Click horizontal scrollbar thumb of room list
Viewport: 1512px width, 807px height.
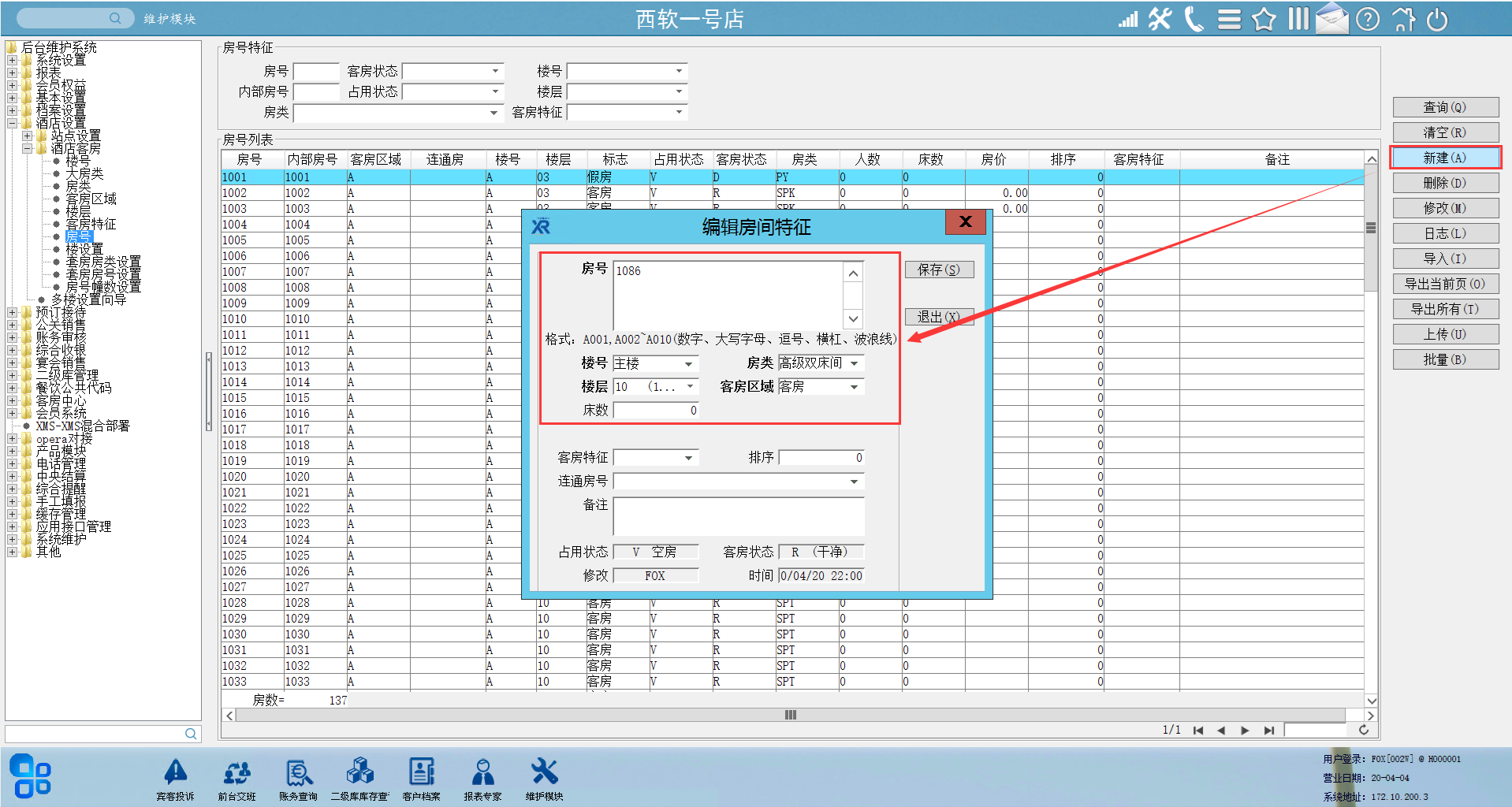[790, 715]
